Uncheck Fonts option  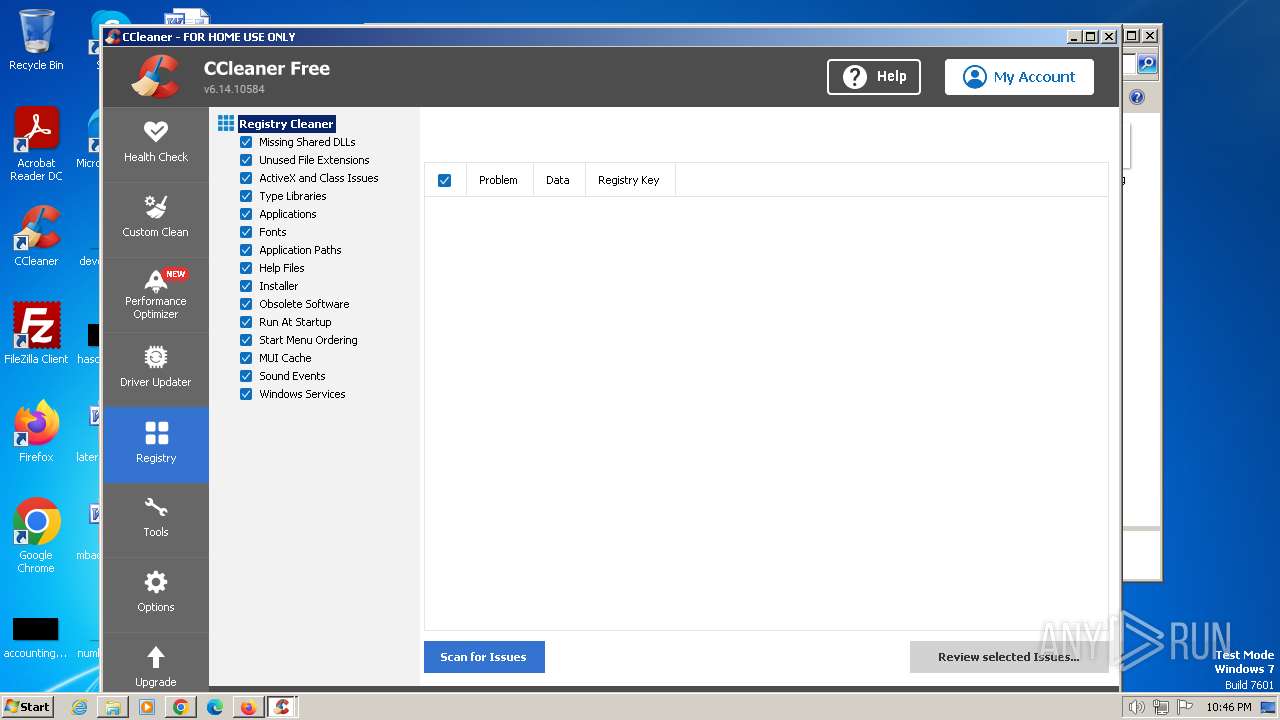[x=246, y=232]
